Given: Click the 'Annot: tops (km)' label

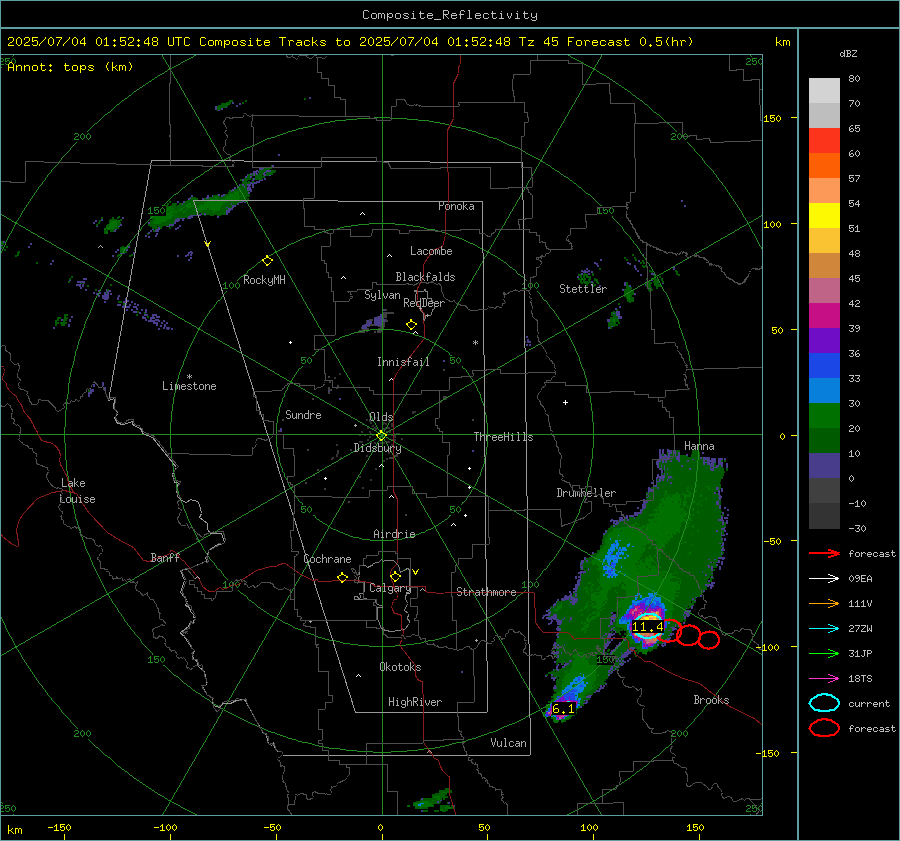Looking at the screenshot, I should pyautogui.click(x=70, y=67).
